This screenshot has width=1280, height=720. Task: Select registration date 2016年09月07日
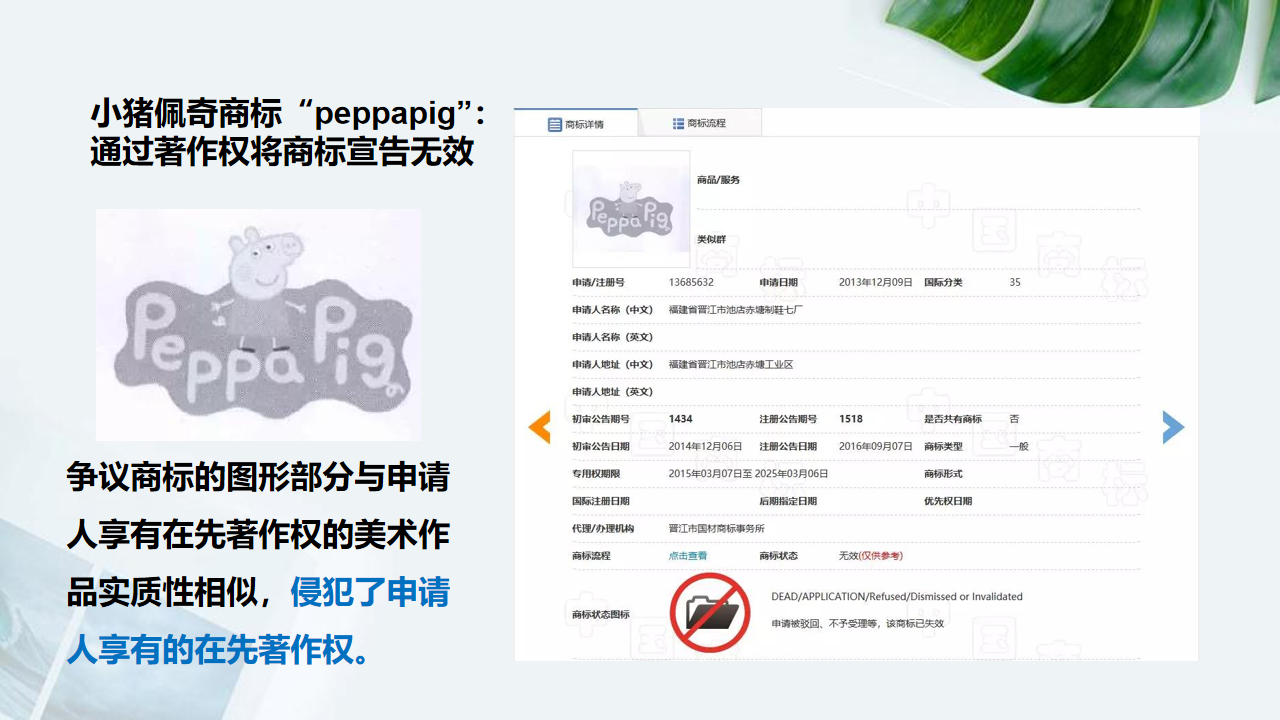[876, 446]
